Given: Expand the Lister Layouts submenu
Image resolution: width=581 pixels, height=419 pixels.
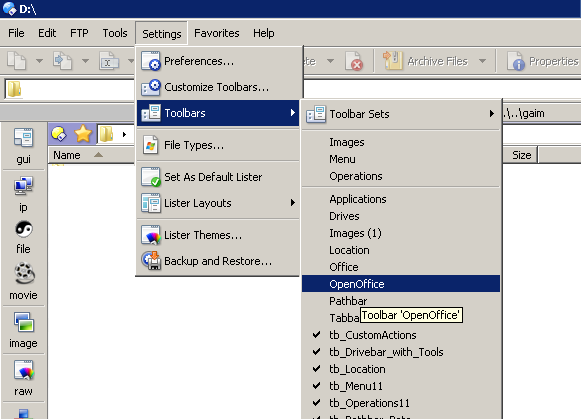Looking at the screenshot, I should (218, 203).
